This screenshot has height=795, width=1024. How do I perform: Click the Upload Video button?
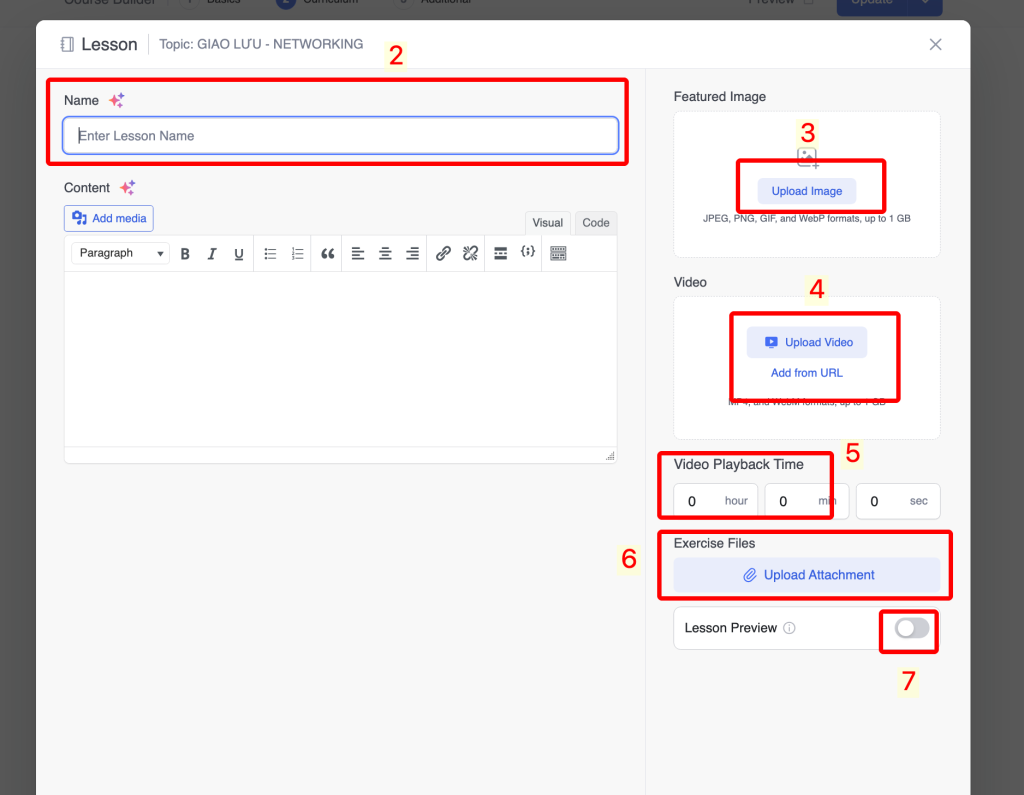click(x=807, y=342)
